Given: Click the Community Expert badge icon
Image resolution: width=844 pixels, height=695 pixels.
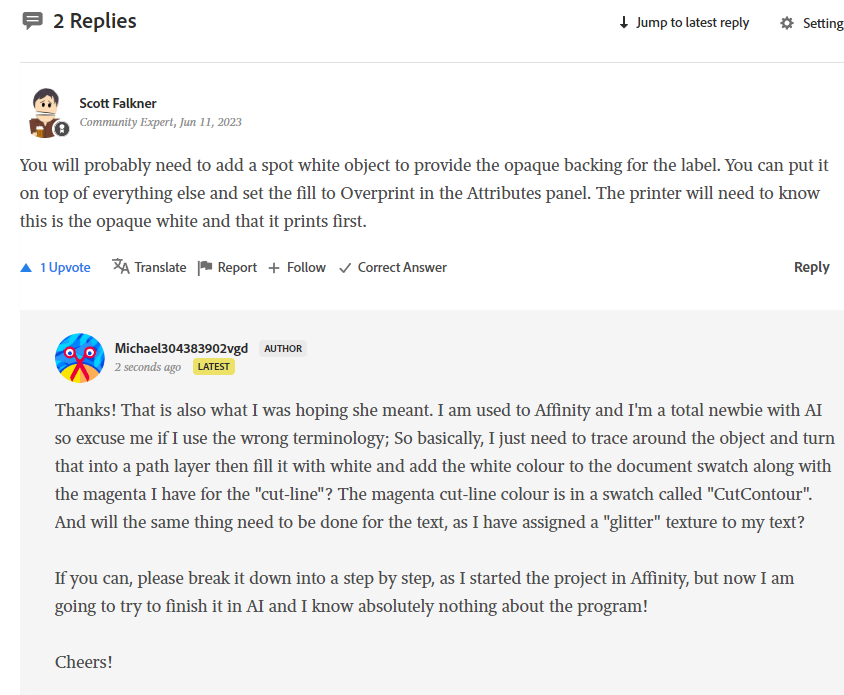Looking at the screenshot, I should coord(62,129).
